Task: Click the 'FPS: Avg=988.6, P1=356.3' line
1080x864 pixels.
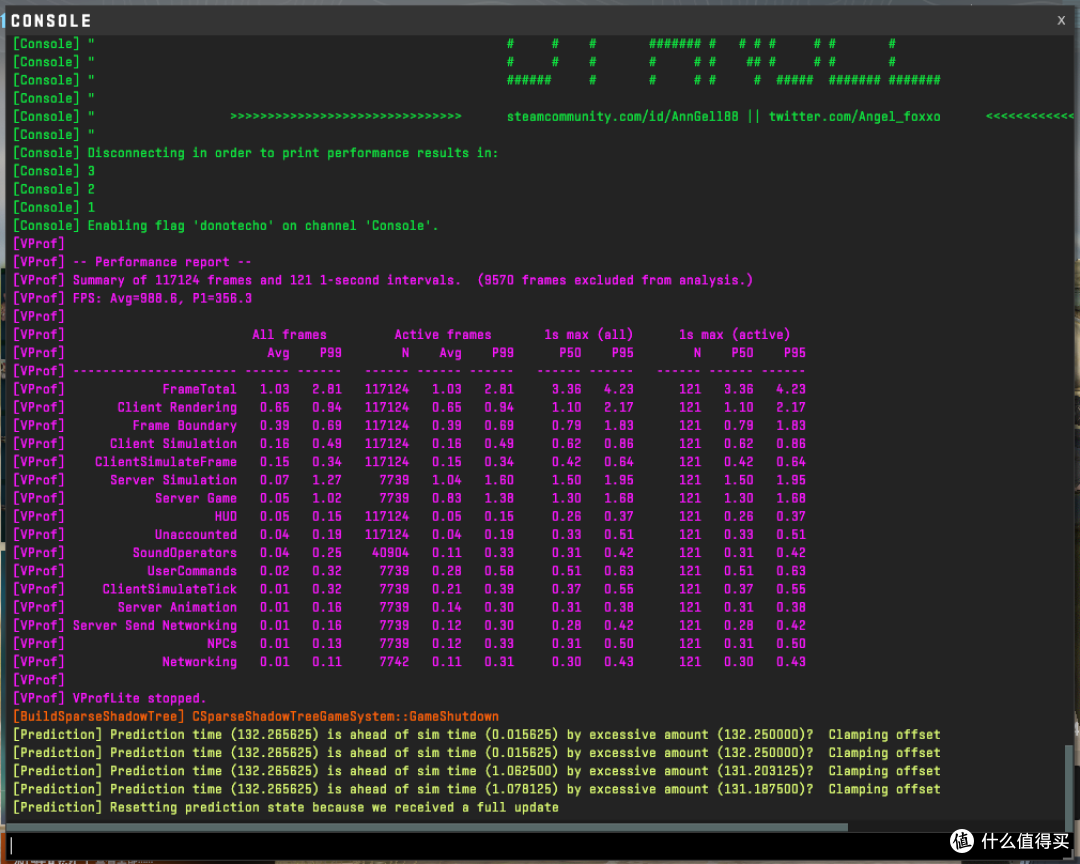Action: tap(132, 298)
